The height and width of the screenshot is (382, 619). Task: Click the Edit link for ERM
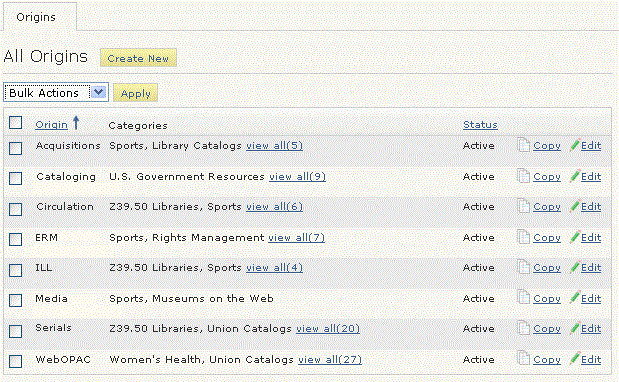pyautogui.click(x=591, y=238)
